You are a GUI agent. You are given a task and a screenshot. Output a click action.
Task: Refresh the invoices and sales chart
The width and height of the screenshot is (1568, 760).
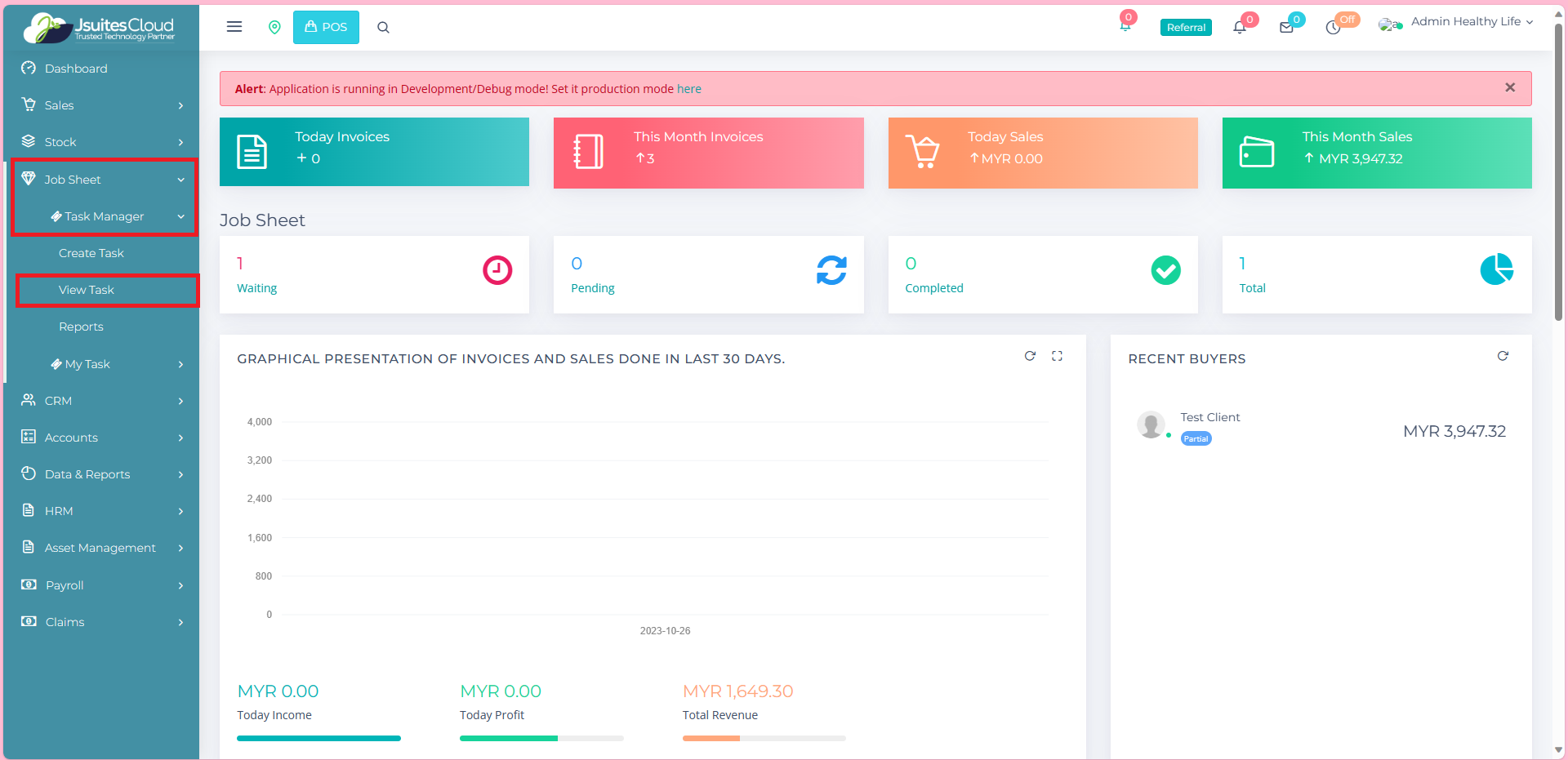tap(1030, 356)
